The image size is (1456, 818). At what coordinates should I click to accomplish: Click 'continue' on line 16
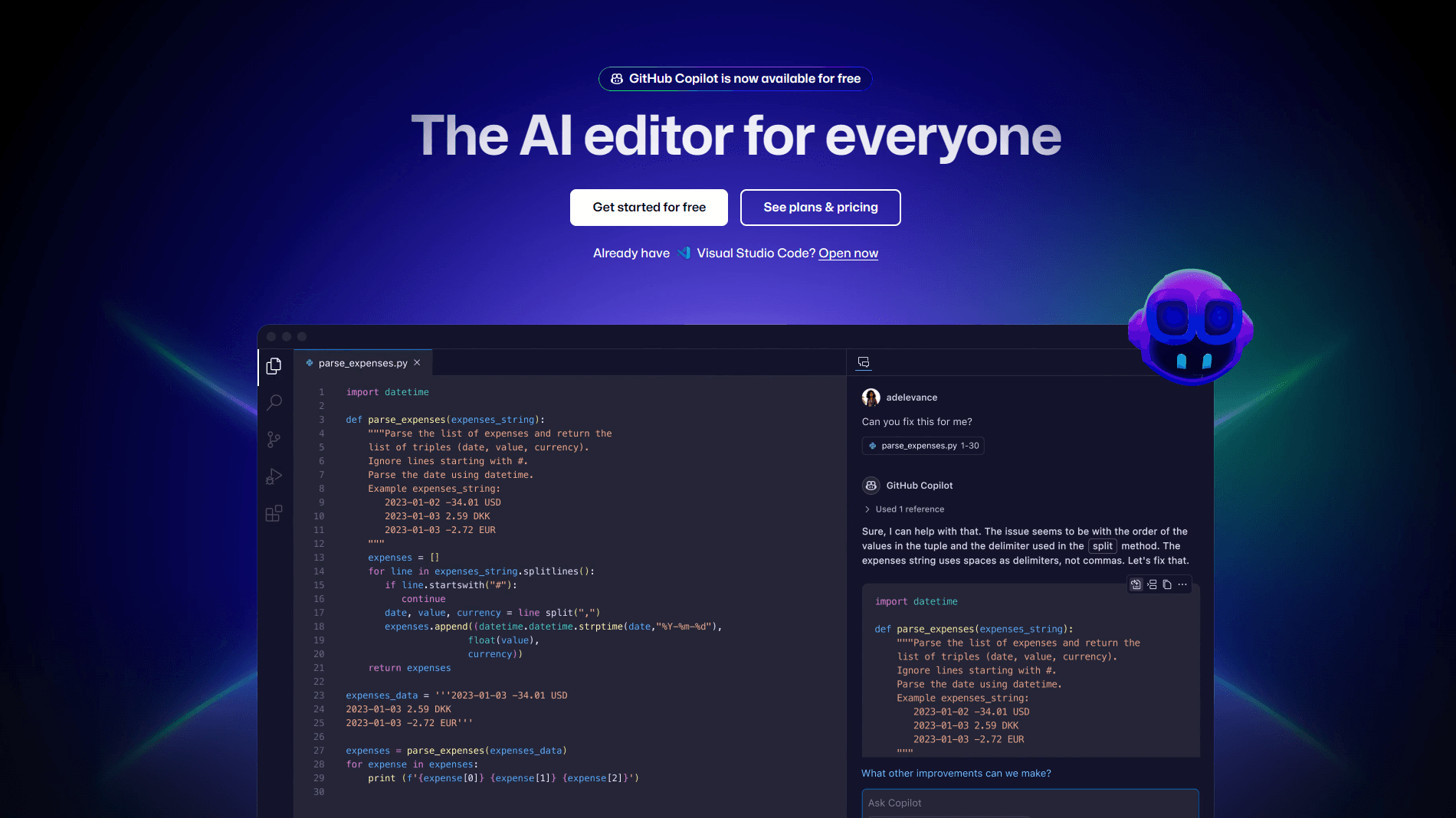pos(424,599)
